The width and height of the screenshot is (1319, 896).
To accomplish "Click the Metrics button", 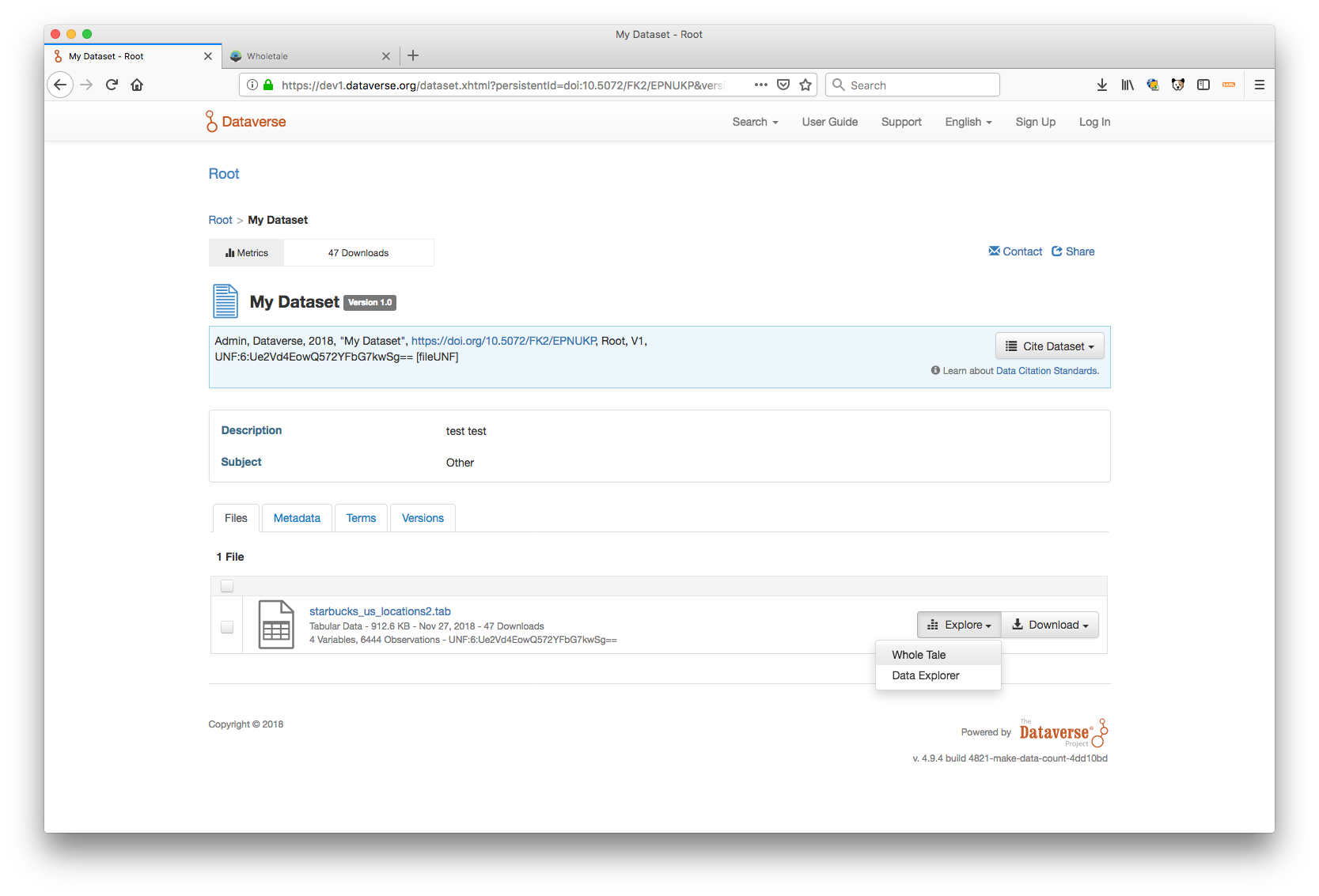I will [x=246, y=253].
